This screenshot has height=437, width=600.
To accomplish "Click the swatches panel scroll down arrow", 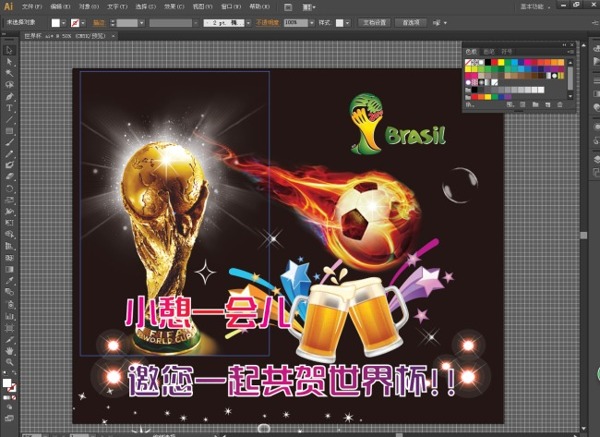I will point(571,96).
